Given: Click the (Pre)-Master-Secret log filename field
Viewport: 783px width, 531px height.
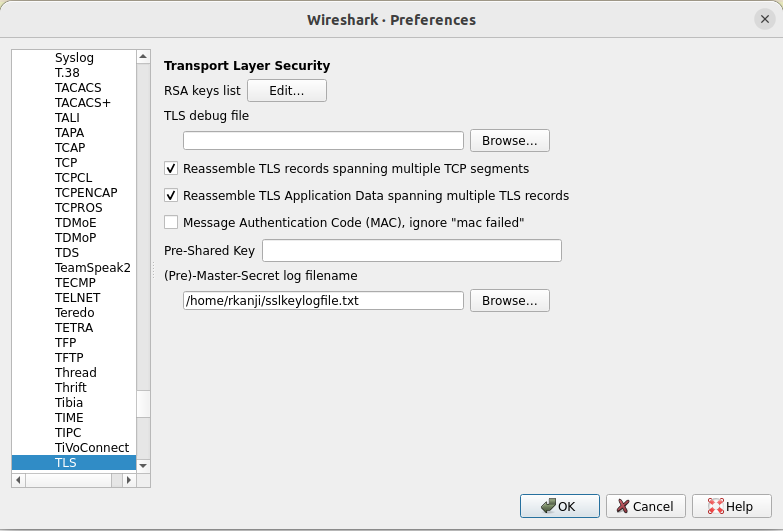Looking at the screenshot, I should click(x=323, y=300).
